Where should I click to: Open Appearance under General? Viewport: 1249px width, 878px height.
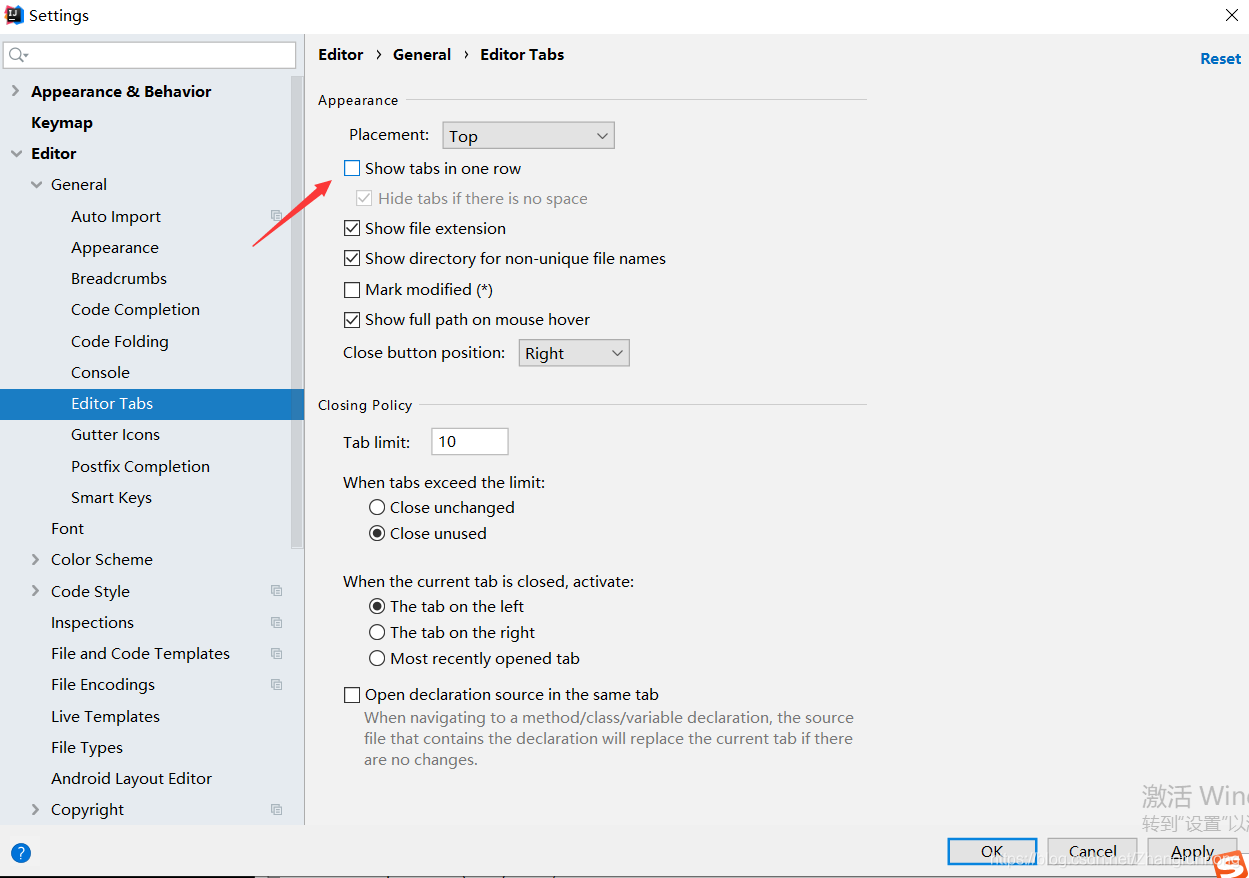[115, 247]
